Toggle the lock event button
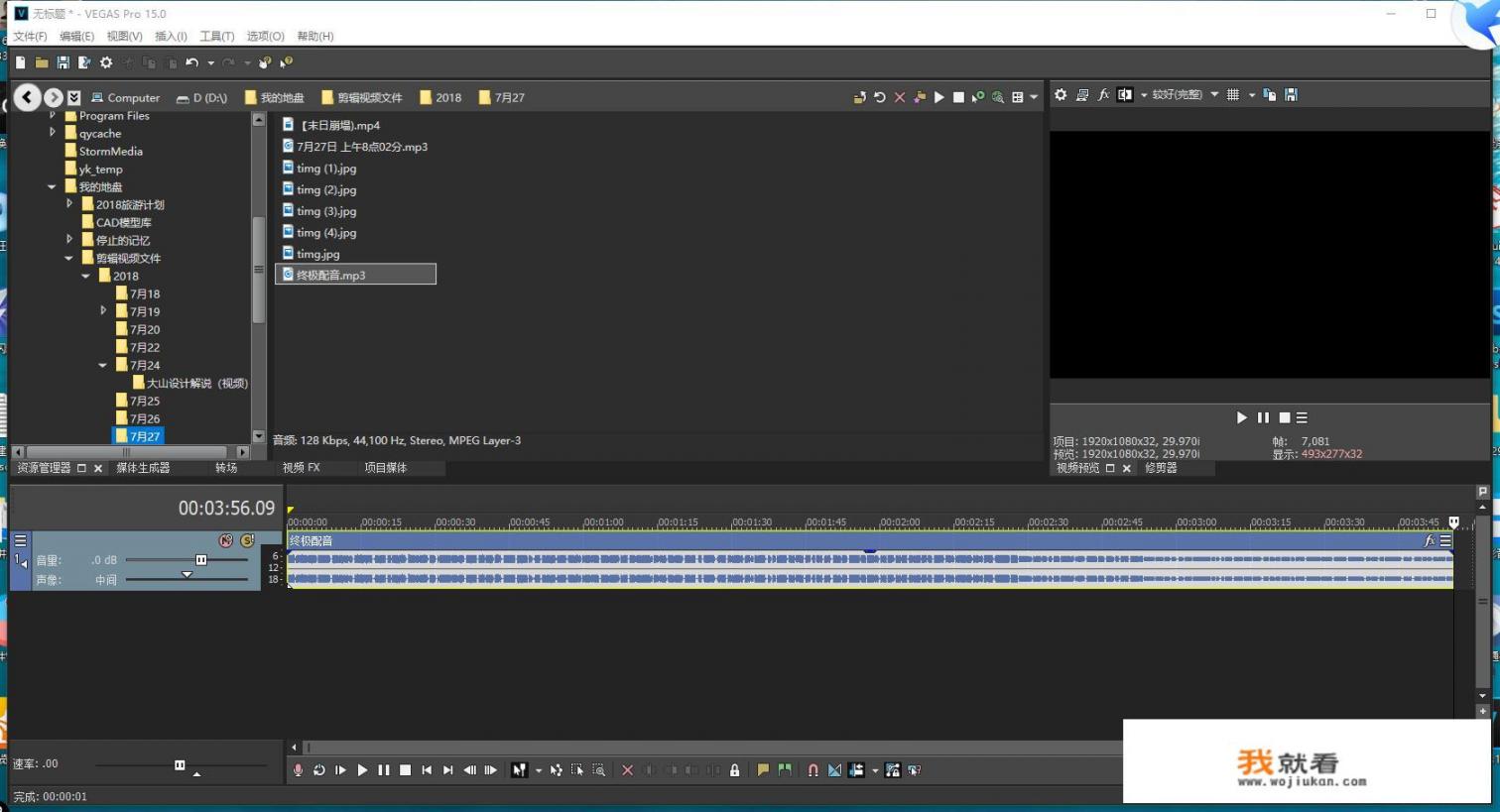The width and height of the screenshot is (1500, 812). tap(734, 770)
